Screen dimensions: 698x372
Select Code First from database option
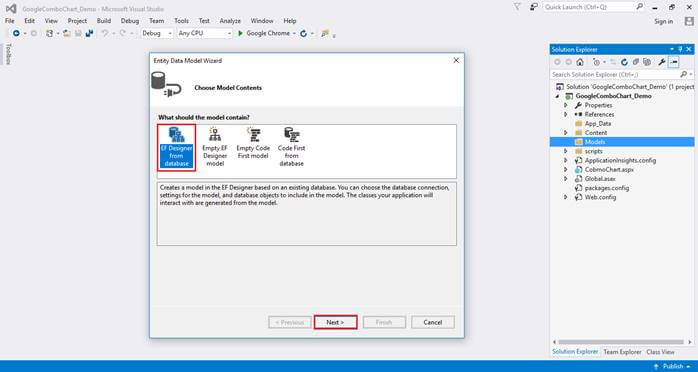click(292, 147)
